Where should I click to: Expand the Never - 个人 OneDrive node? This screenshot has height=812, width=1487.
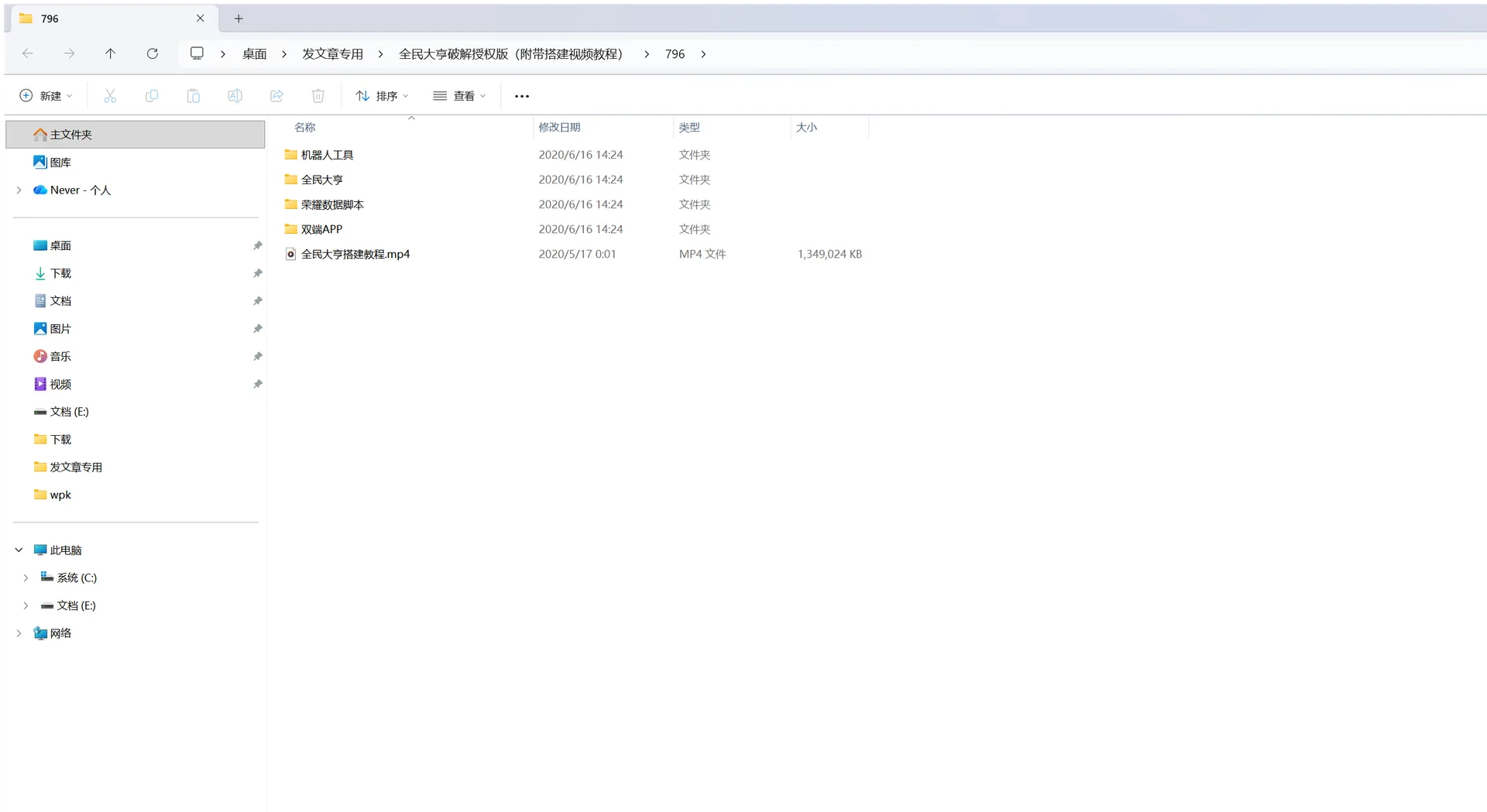coord(19,190)
